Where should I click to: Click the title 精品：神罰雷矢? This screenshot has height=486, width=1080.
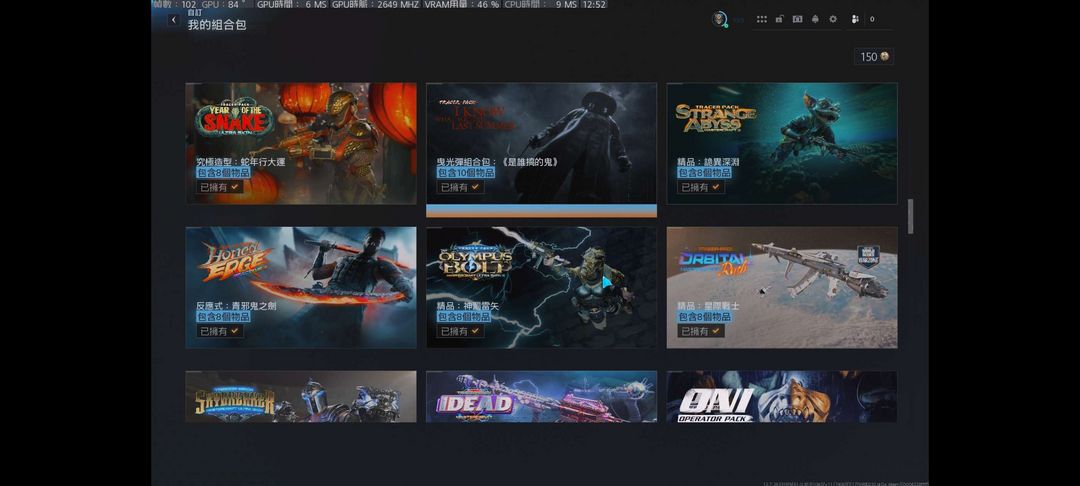point(468,306)
